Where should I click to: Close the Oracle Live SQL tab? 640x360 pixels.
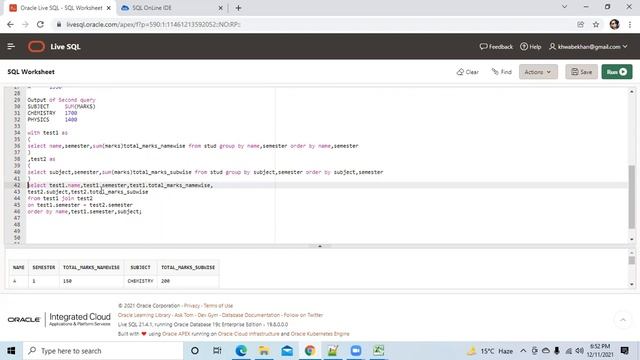pyautogui.click(x=109, y=8)
